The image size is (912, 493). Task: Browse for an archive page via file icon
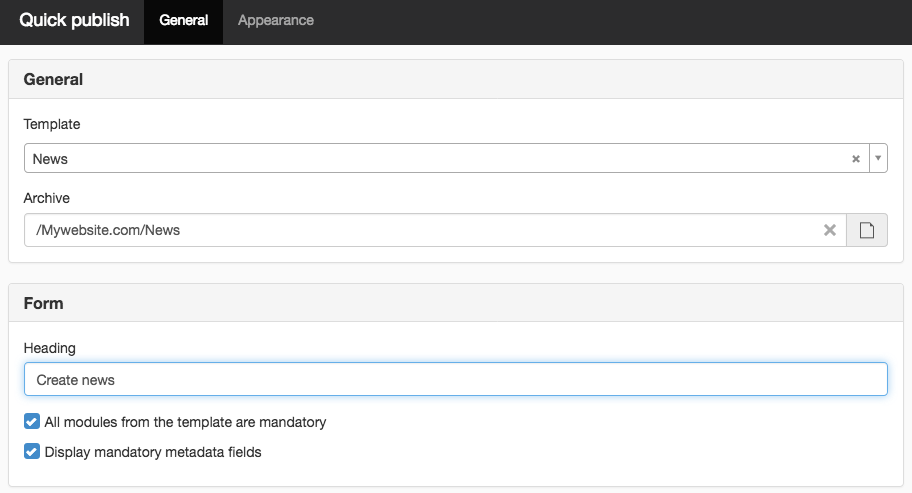pos(867,230)
